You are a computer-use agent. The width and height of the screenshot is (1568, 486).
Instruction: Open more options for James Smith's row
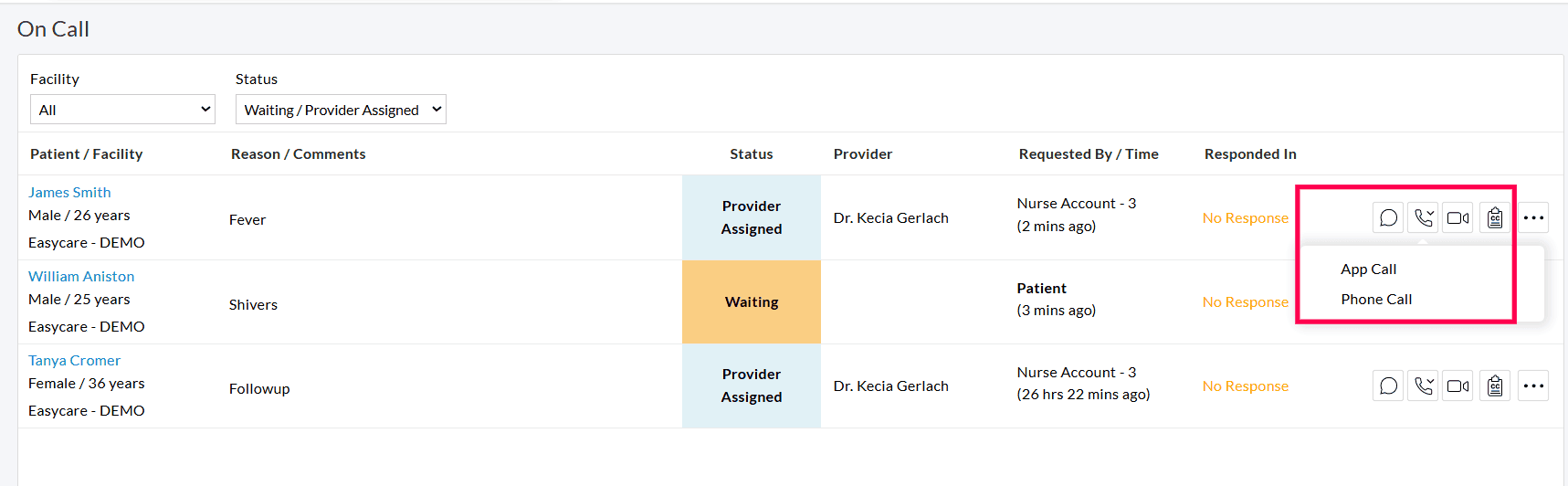1533,217
